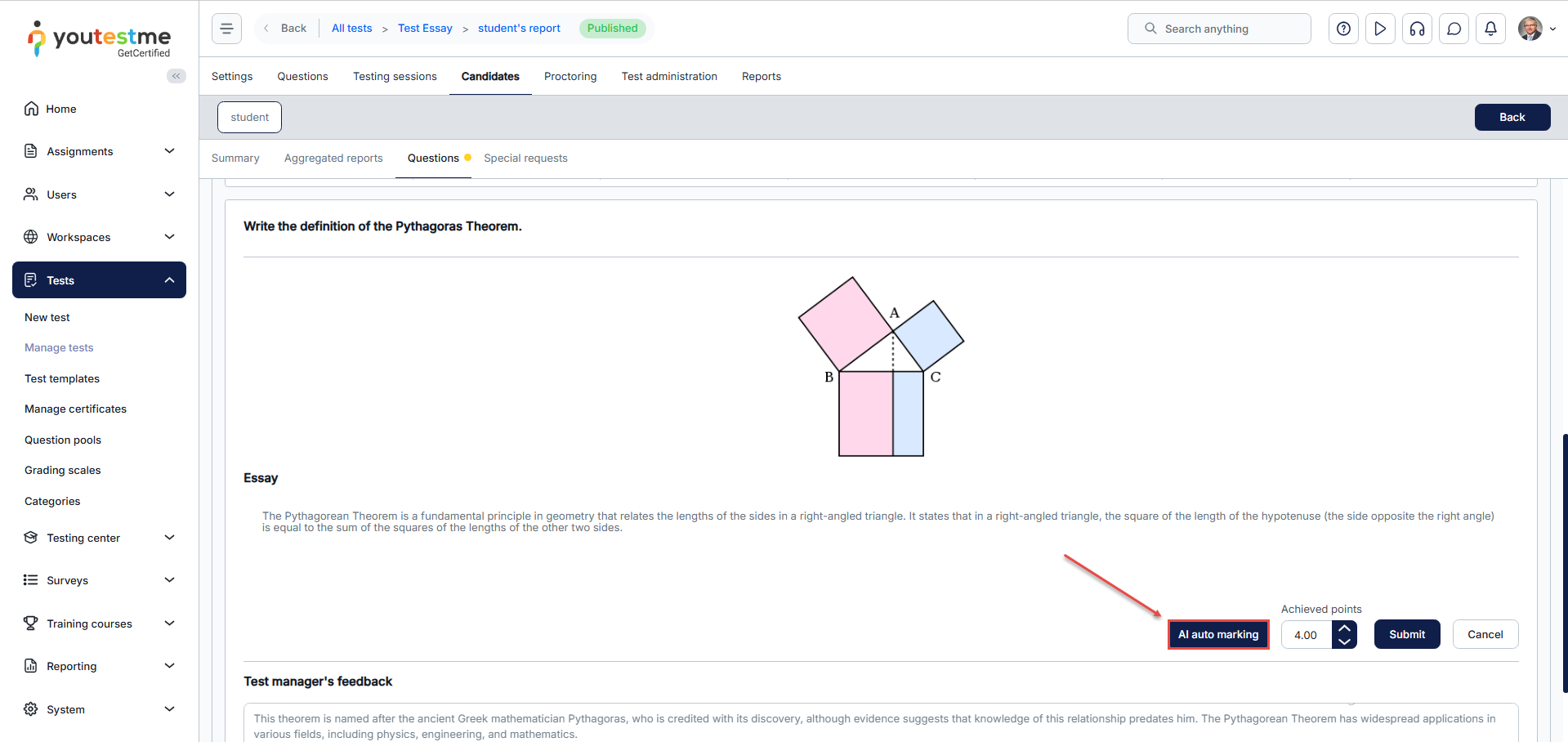Increase achieved points with up arrow

1344,628
